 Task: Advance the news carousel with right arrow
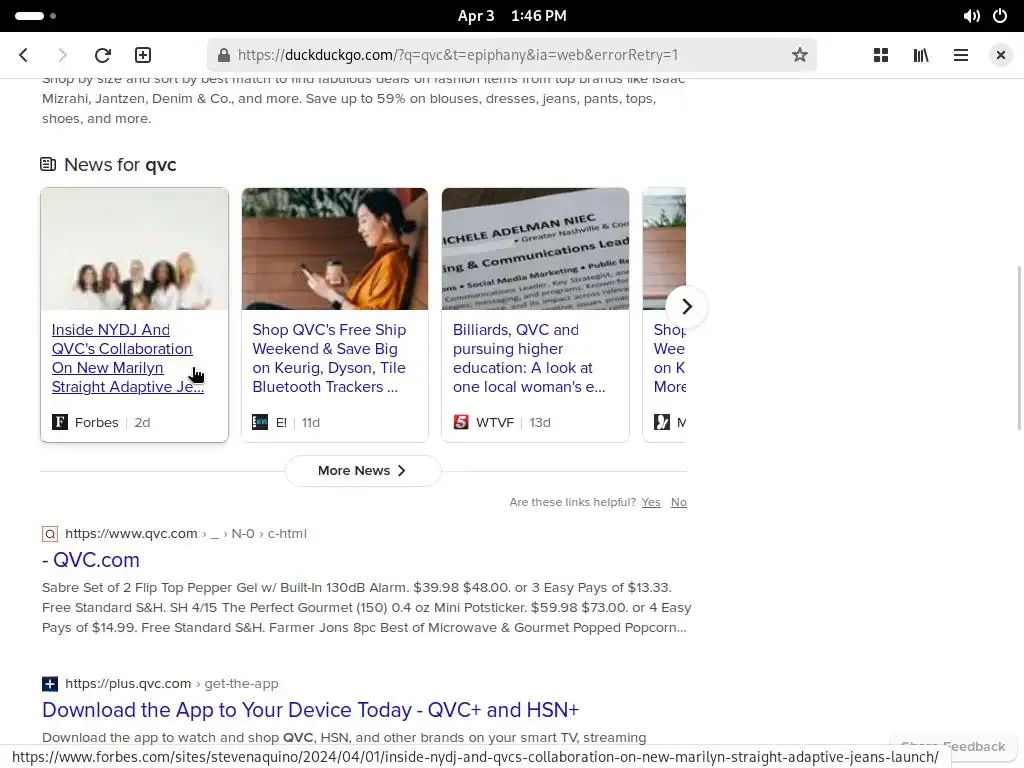click(x=686, y=306)
